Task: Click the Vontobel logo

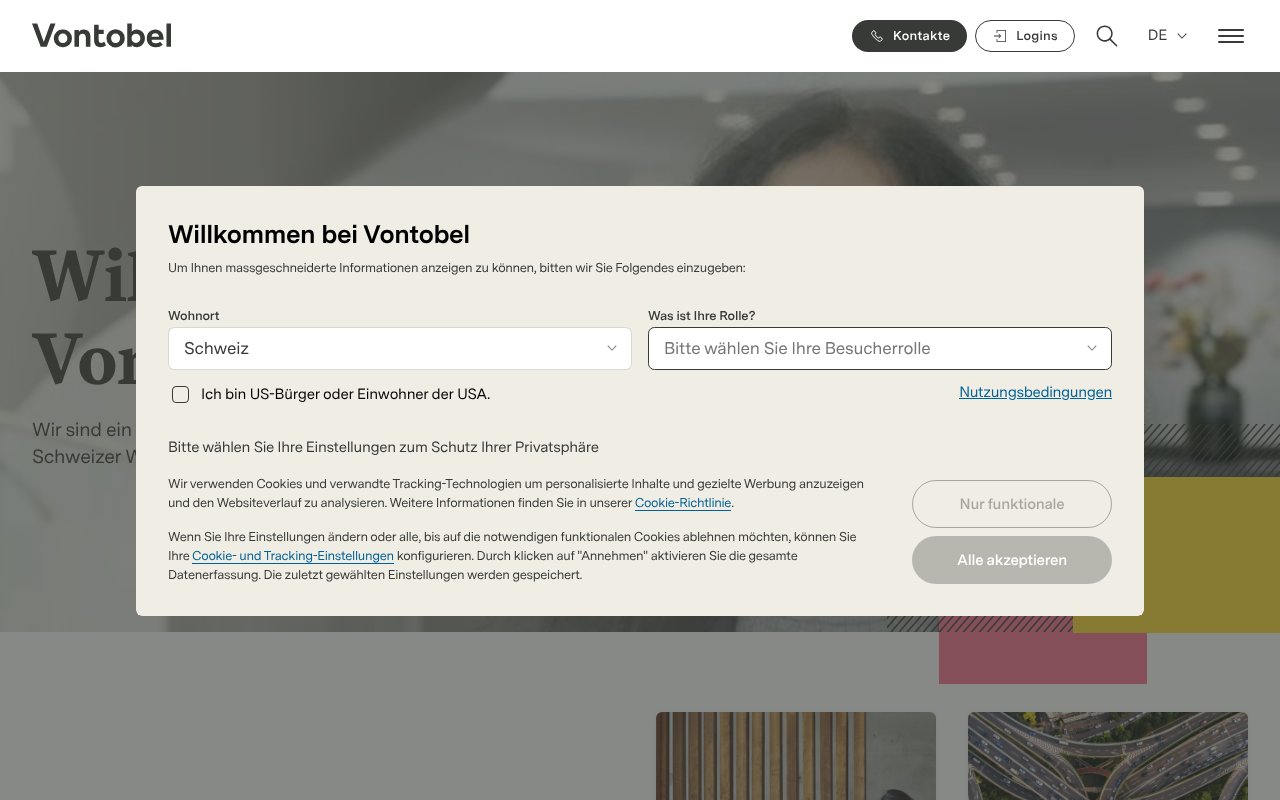Action: point(101,35)
